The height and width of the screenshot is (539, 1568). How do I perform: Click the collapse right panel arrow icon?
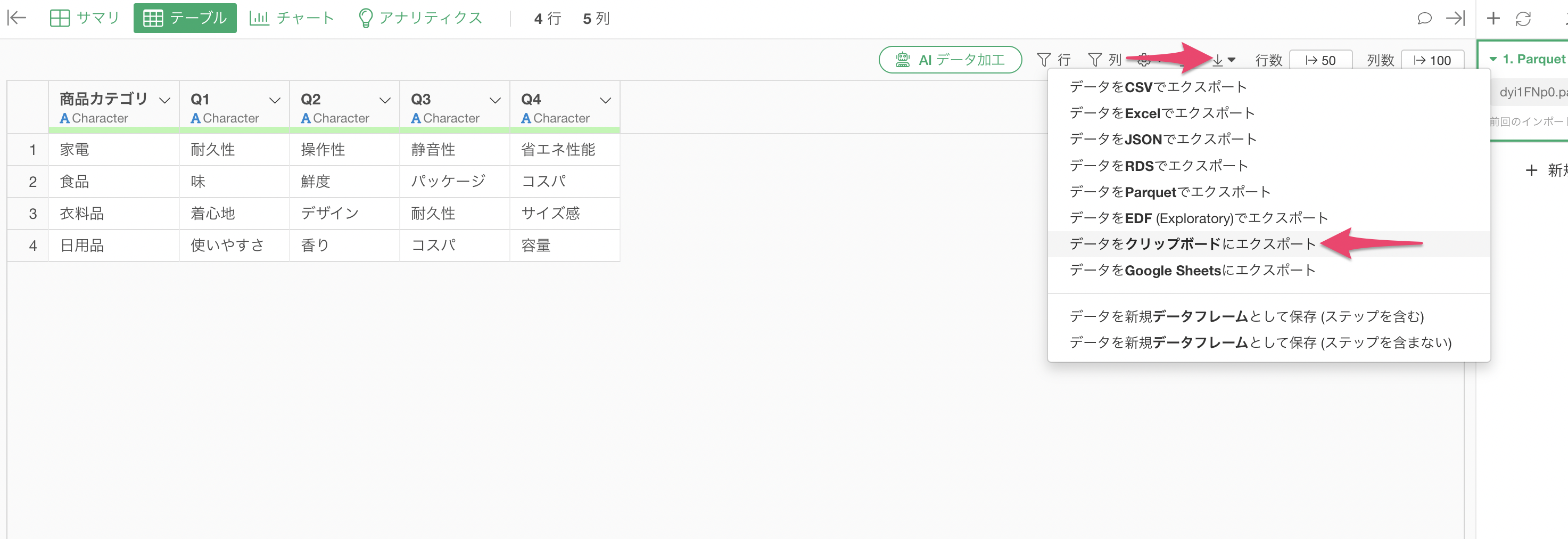tap(1455, 18)
